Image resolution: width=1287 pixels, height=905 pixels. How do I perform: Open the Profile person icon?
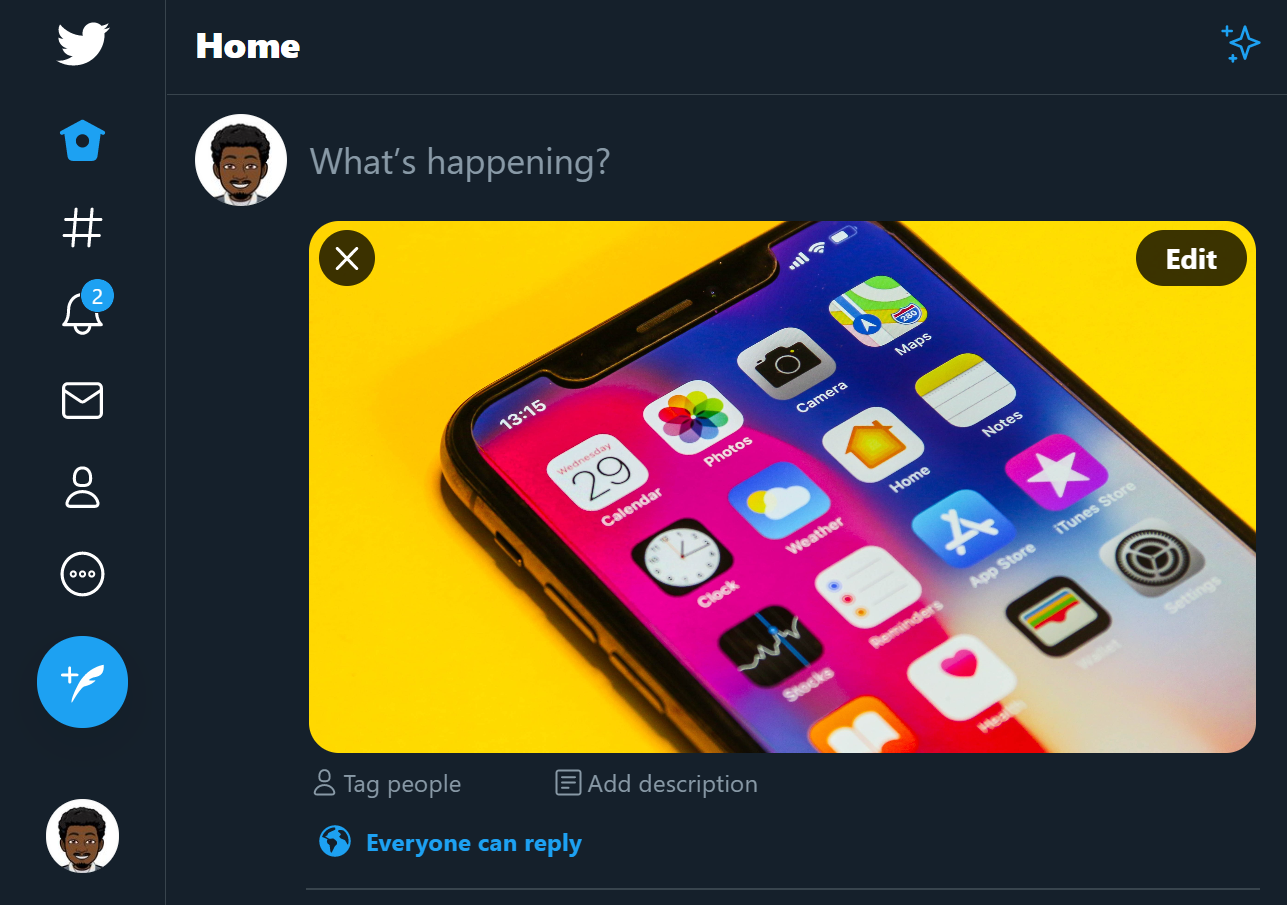(x=83, y=487)
